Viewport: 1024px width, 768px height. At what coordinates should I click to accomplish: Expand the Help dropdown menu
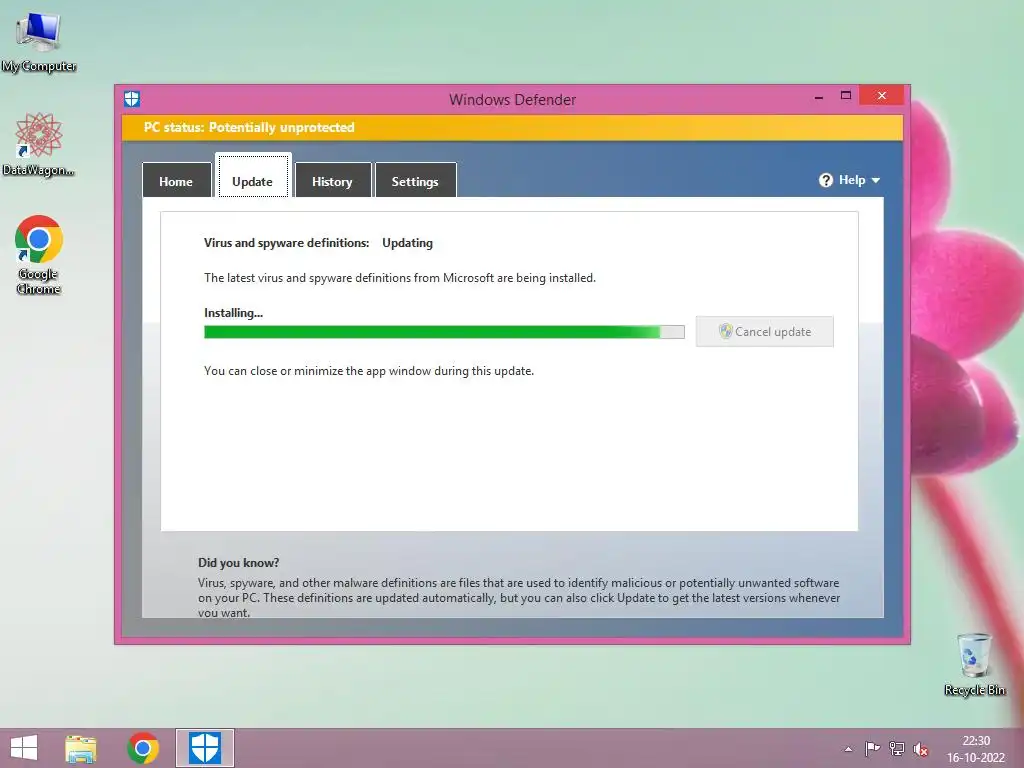point(850,180)
